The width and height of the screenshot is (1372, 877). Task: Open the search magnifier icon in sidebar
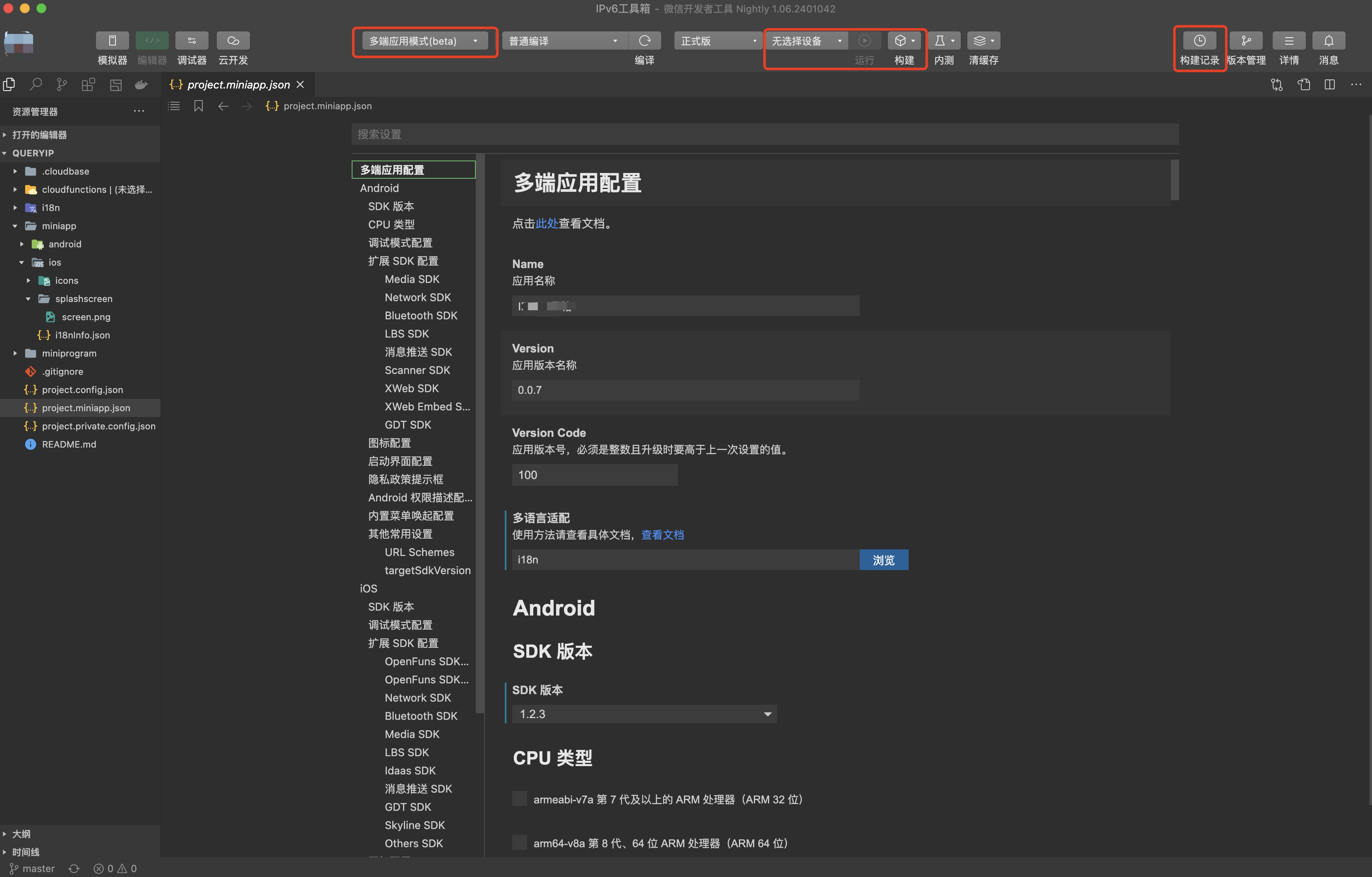tap(36, 85)
